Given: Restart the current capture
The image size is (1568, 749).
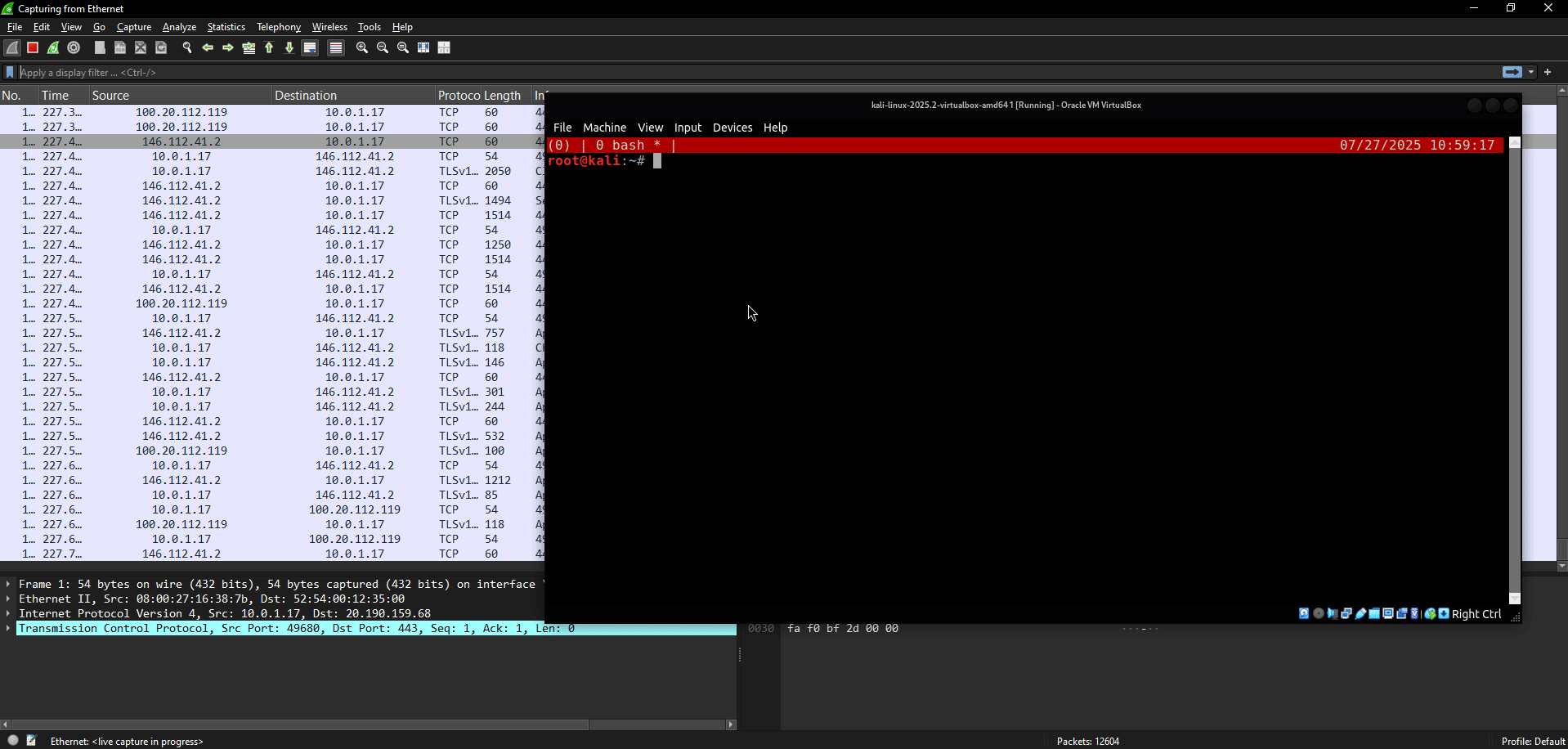Looking at the screenshot, I should (x=53, y=48).
